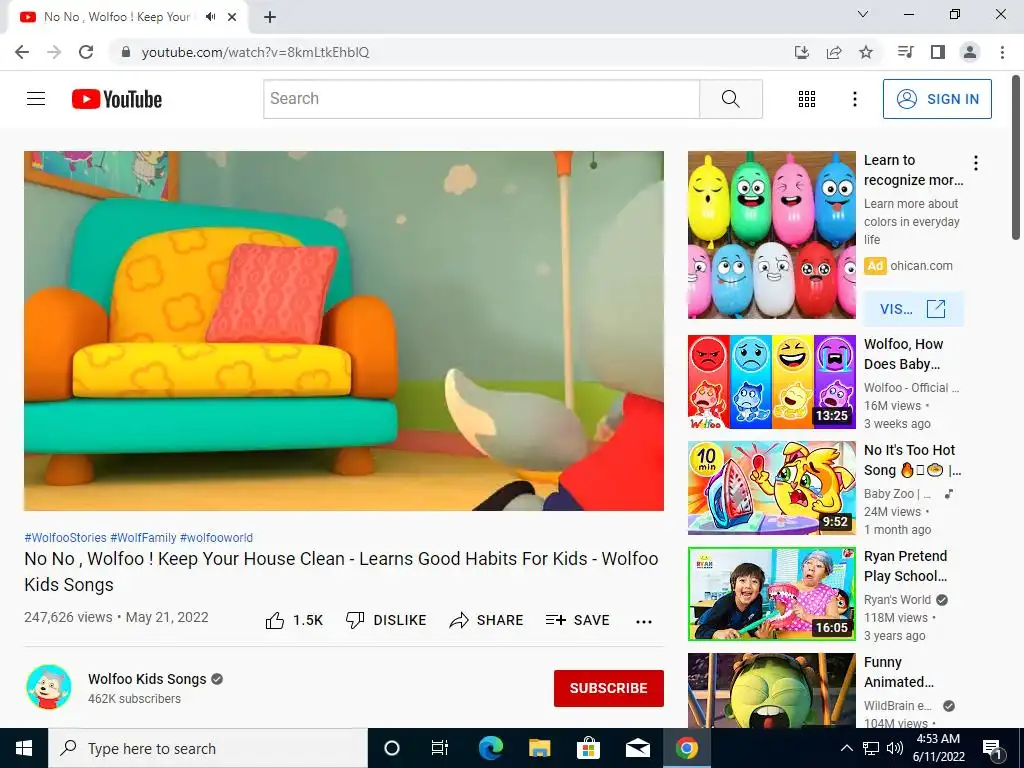Screen dimensions: 1024x768
Task: Show hidden system tray icons
Action: click(x=846, y=748)
